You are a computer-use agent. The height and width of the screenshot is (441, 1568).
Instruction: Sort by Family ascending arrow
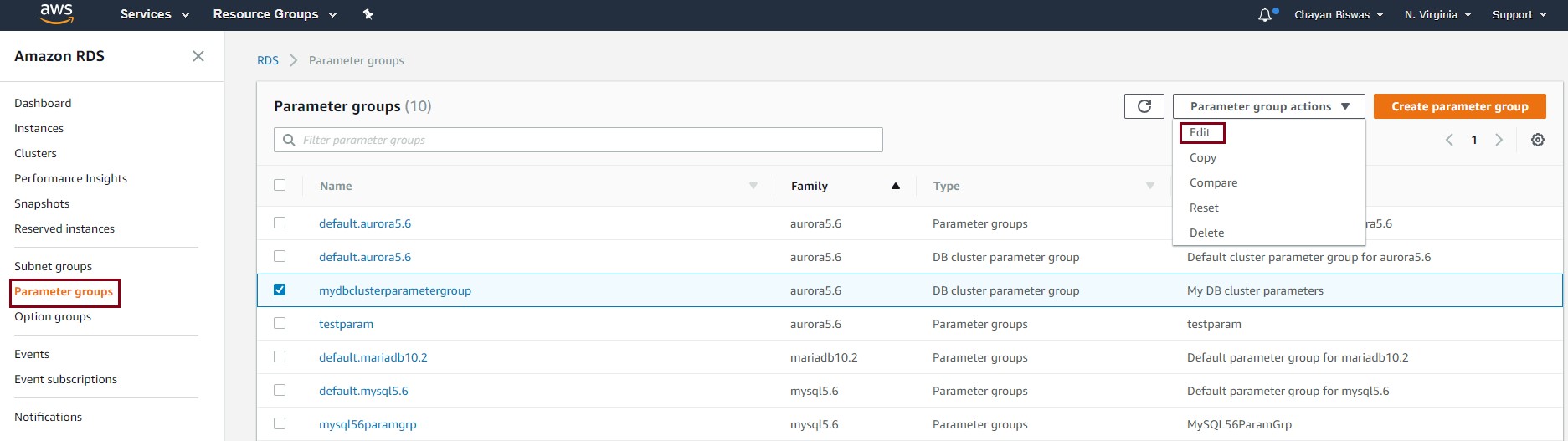(x=896, y=186)
